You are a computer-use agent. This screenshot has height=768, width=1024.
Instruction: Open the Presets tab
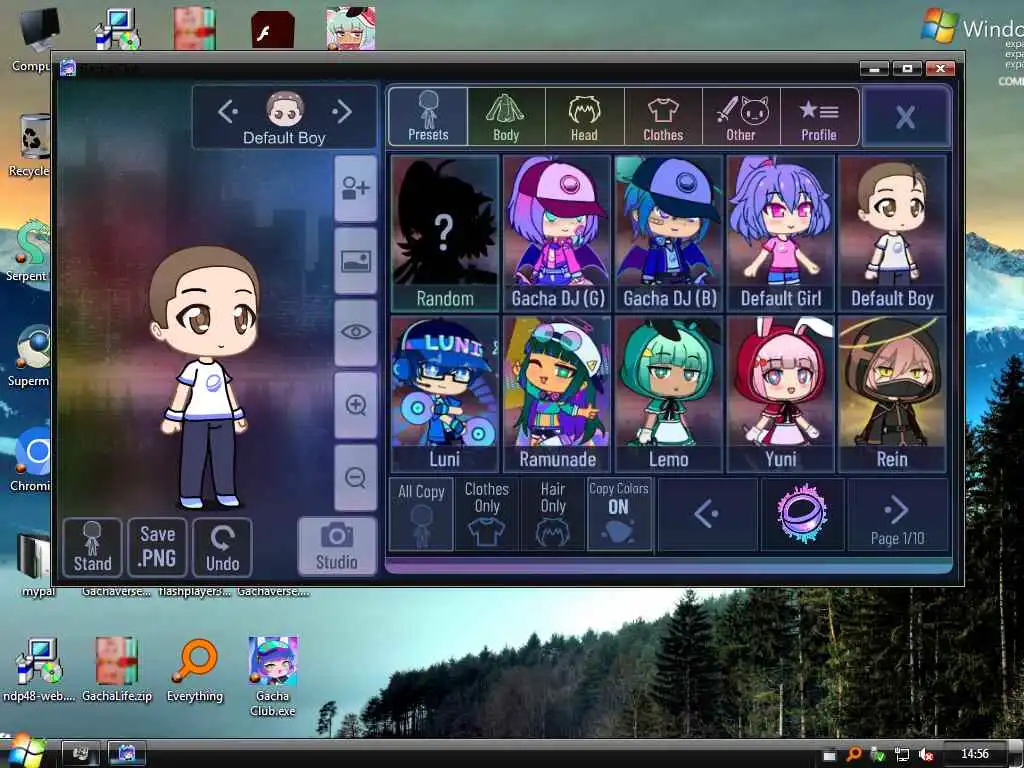(428, 117)
